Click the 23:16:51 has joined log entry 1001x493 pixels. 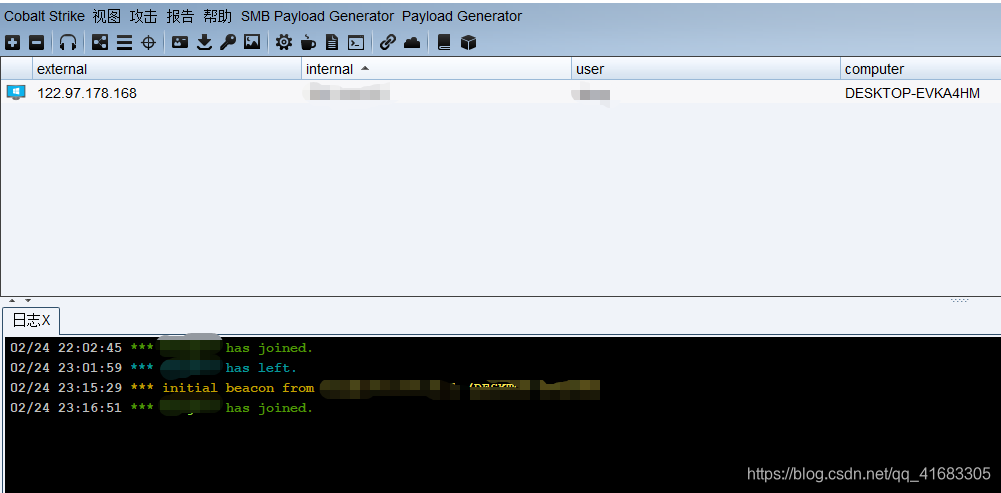click(162, 407)
